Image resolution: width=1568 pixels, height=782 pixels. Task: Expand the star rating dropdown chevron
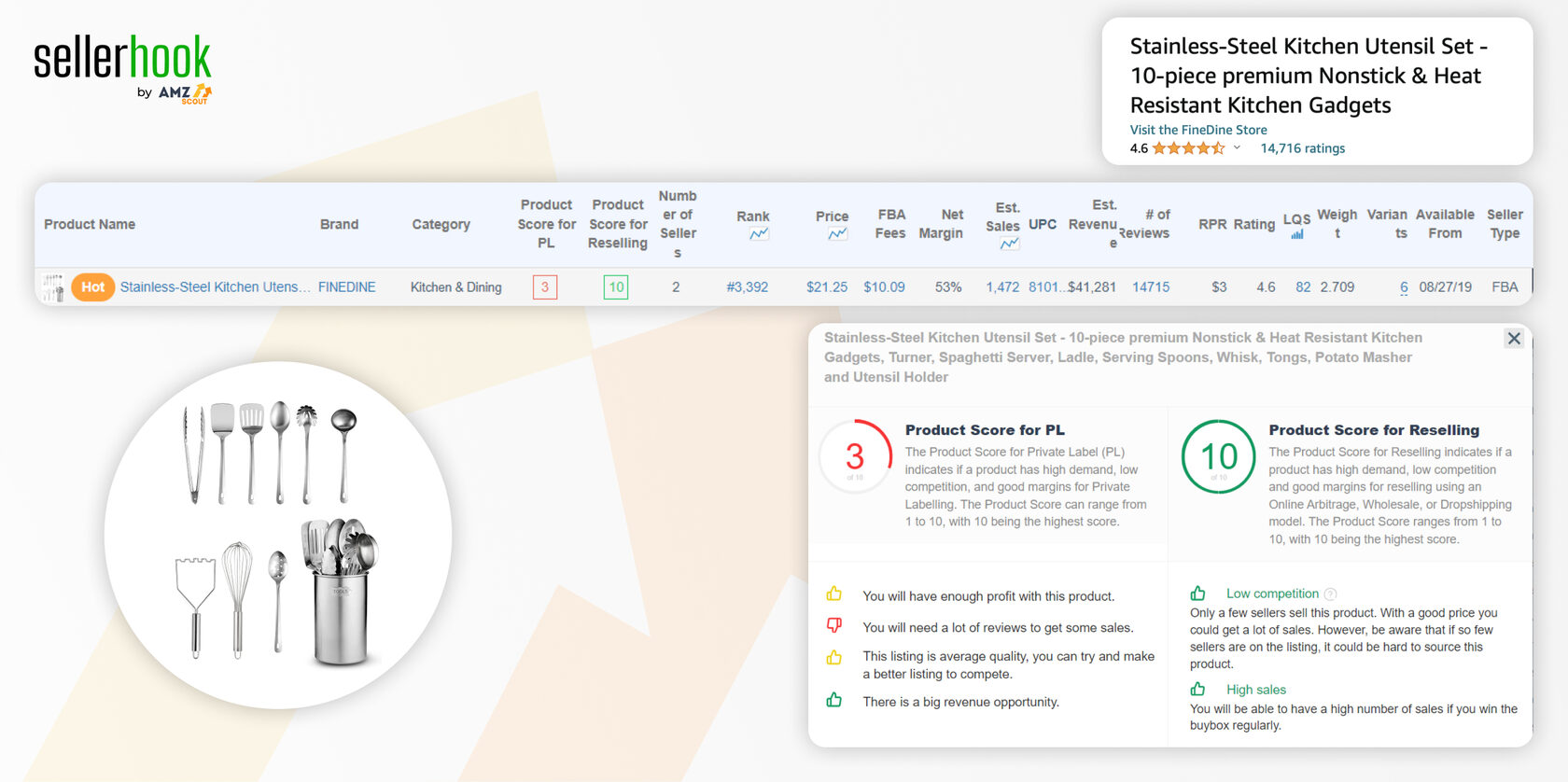point(1238,147)
